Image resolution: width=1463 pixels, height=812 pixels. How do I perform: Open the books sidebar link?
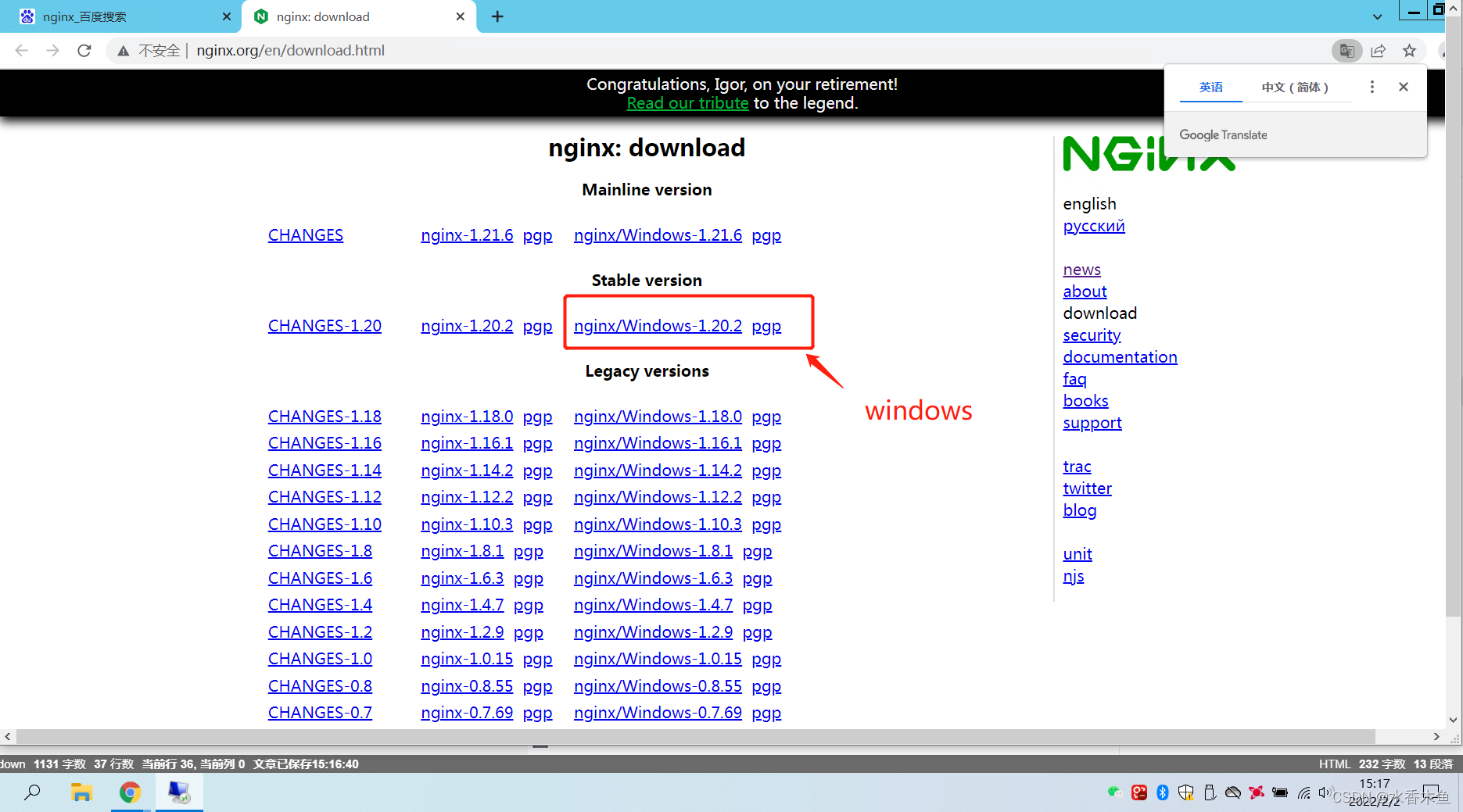(1085, 401)
